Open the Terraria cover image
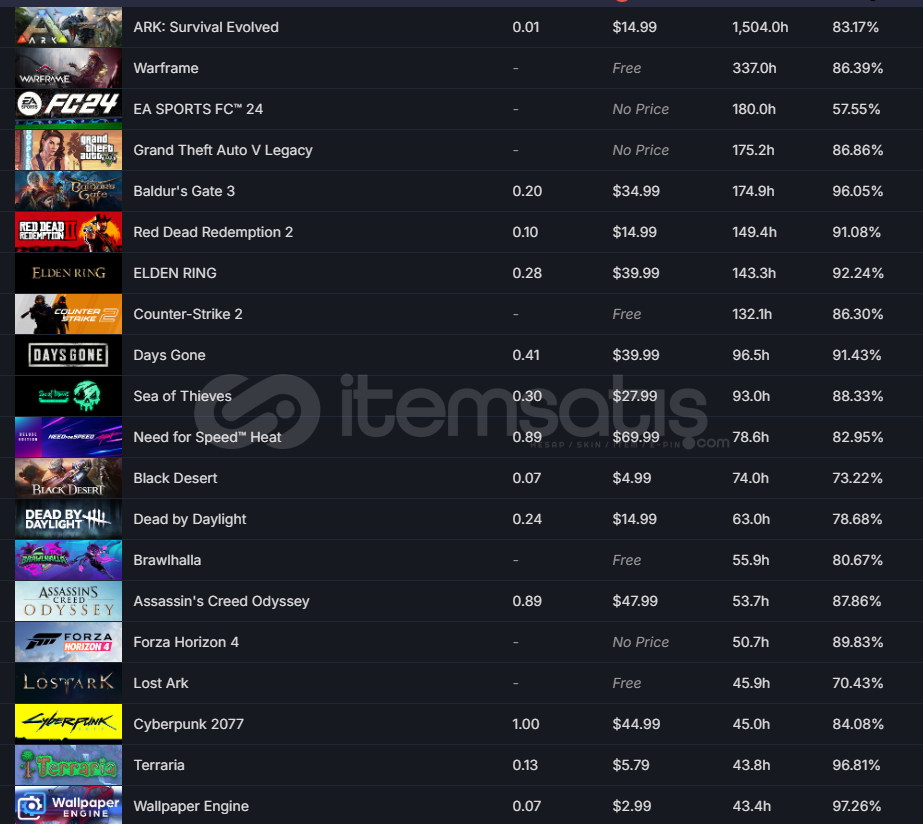923x824 pixels. coord(68,765)
